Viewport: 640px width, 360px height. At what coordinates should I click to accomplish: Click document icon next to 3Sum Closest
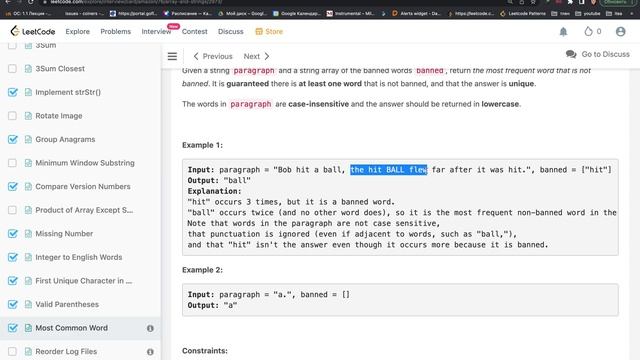tap(28, 69)
